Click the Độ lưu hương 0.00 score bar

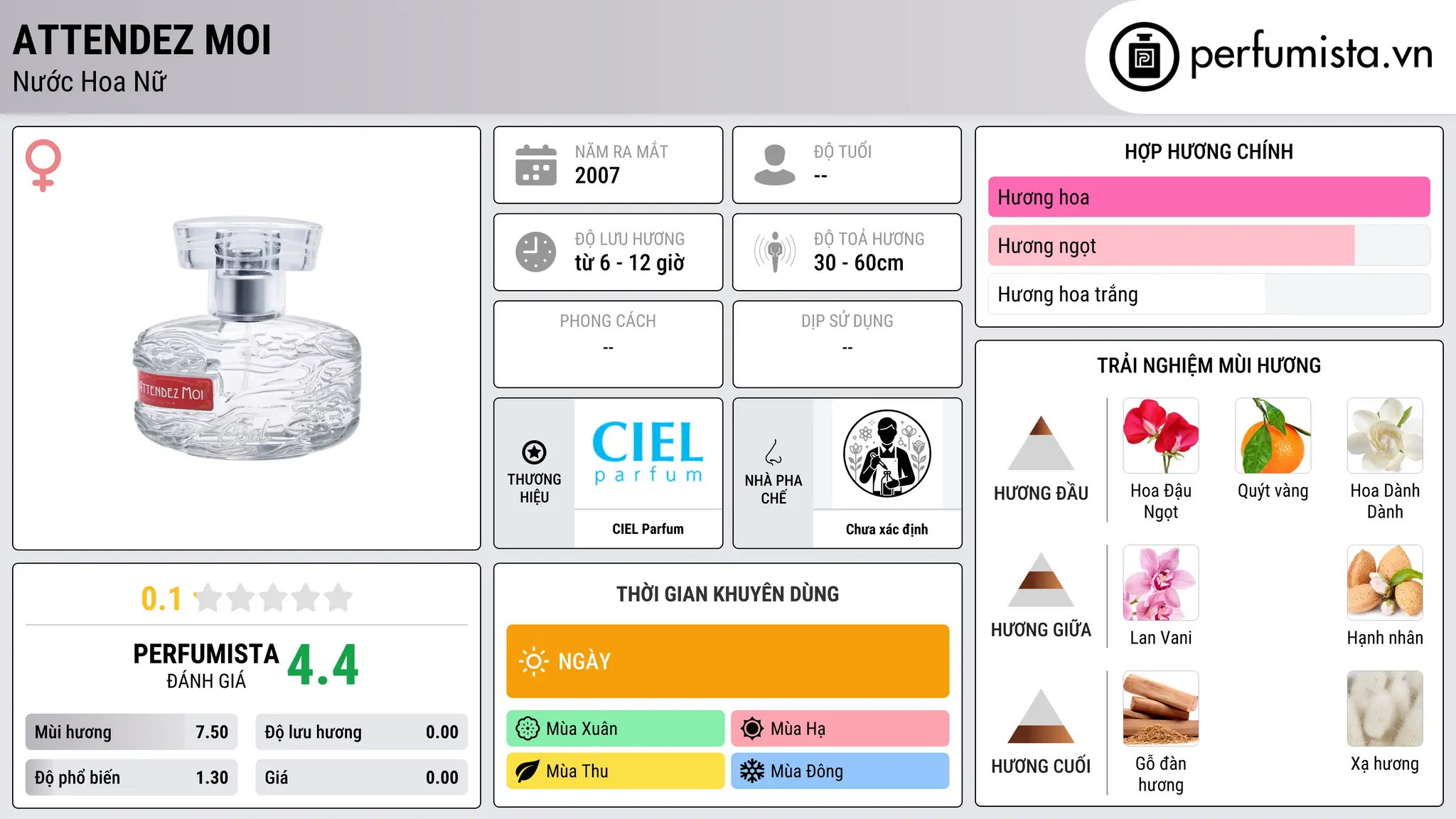click(361, 732)
